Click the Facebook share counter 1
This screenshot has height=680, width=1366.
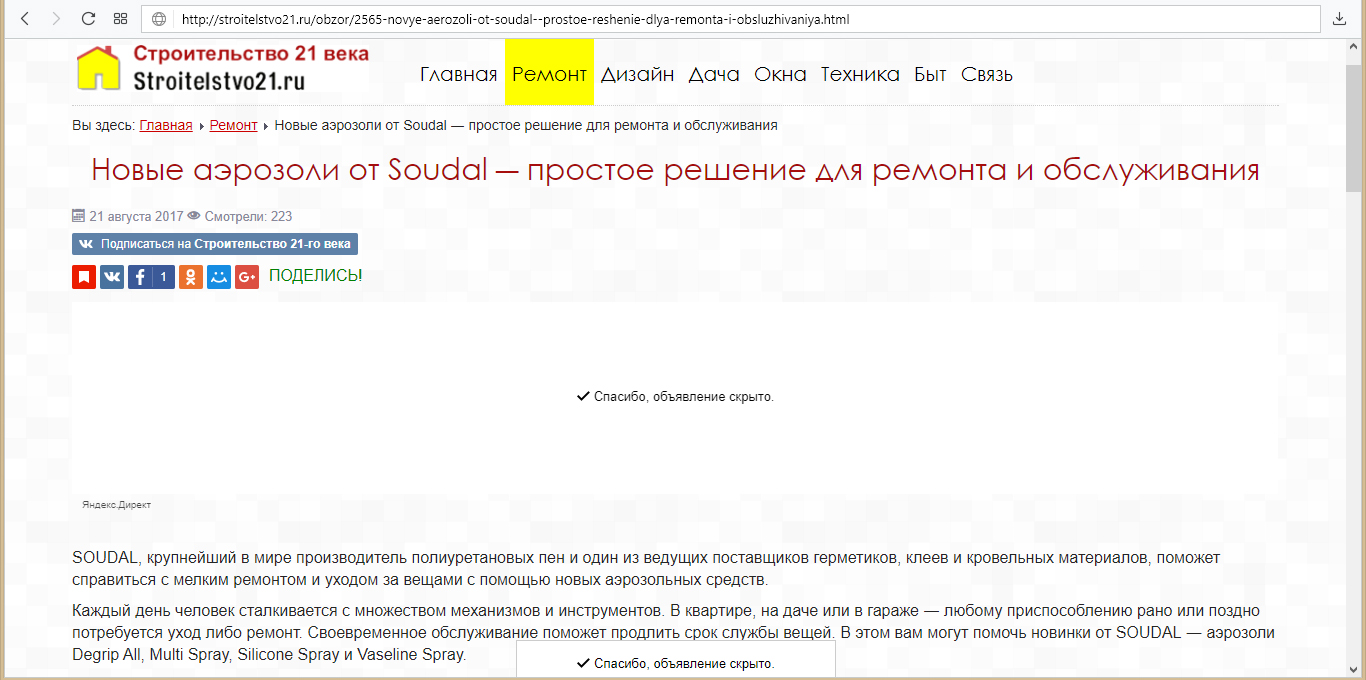[x=164, y=277]
